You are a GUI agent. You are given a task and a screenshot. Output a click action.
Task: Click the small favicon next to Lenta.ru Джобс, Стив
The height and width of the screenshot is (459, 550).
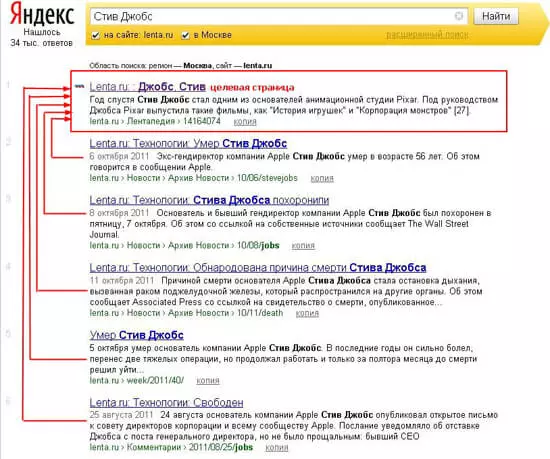pos(80,86)
